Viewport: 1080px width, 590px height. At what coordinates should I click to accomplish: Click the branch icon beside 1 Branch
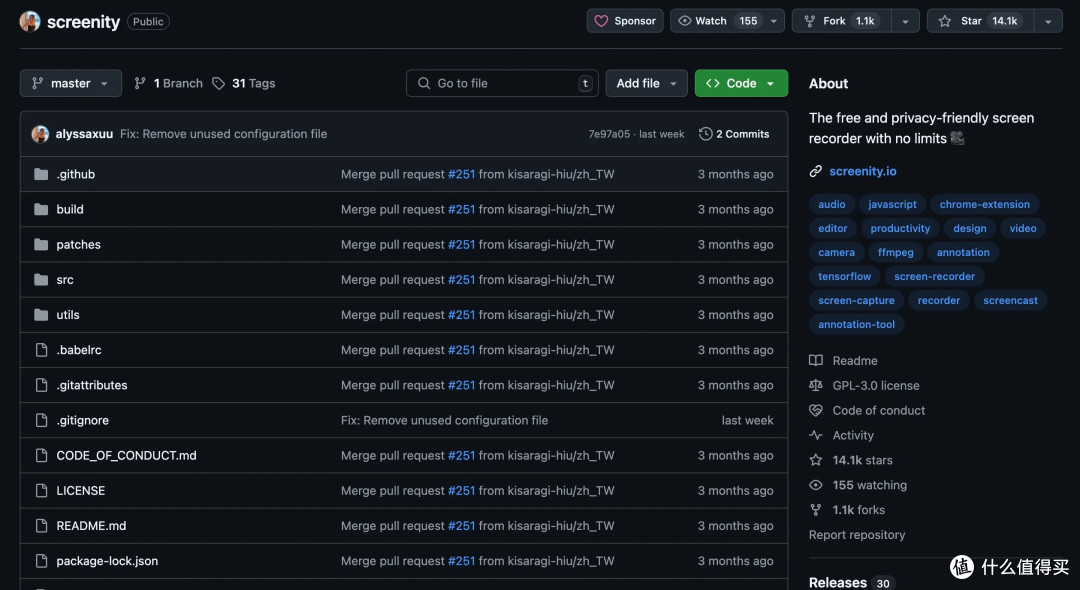point(140,83)
